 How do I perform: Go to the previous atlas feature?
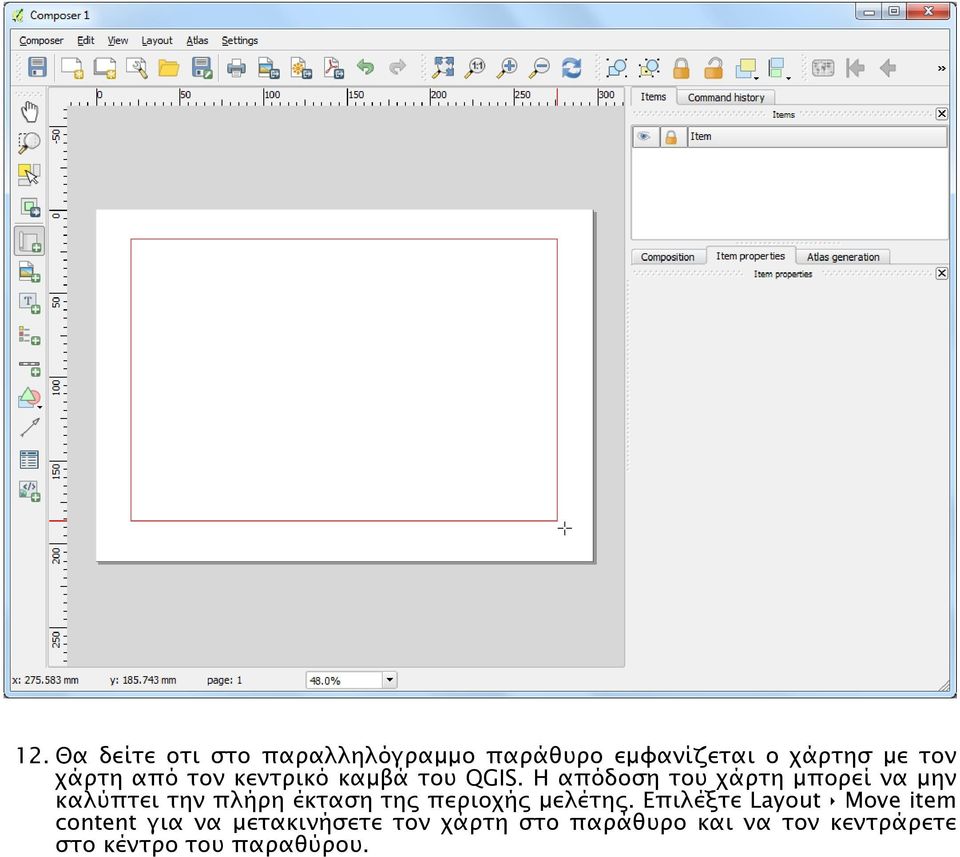[x=887, y=67]
